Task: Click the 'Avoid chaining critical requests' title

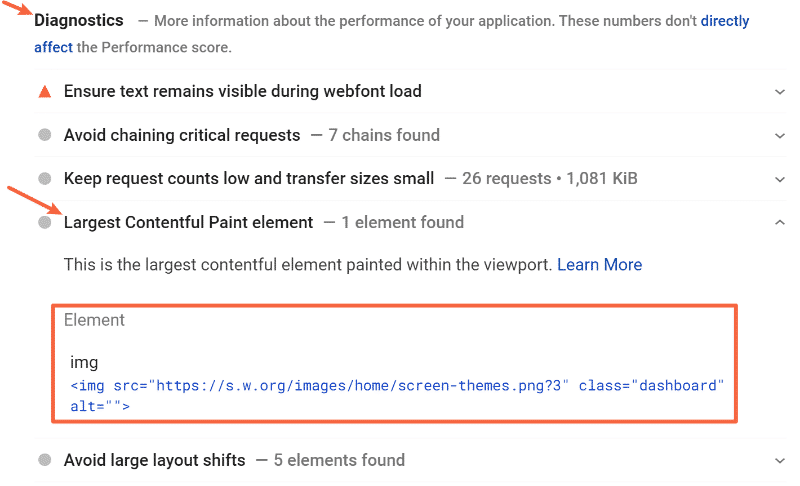Action: [x=181, y=135]
